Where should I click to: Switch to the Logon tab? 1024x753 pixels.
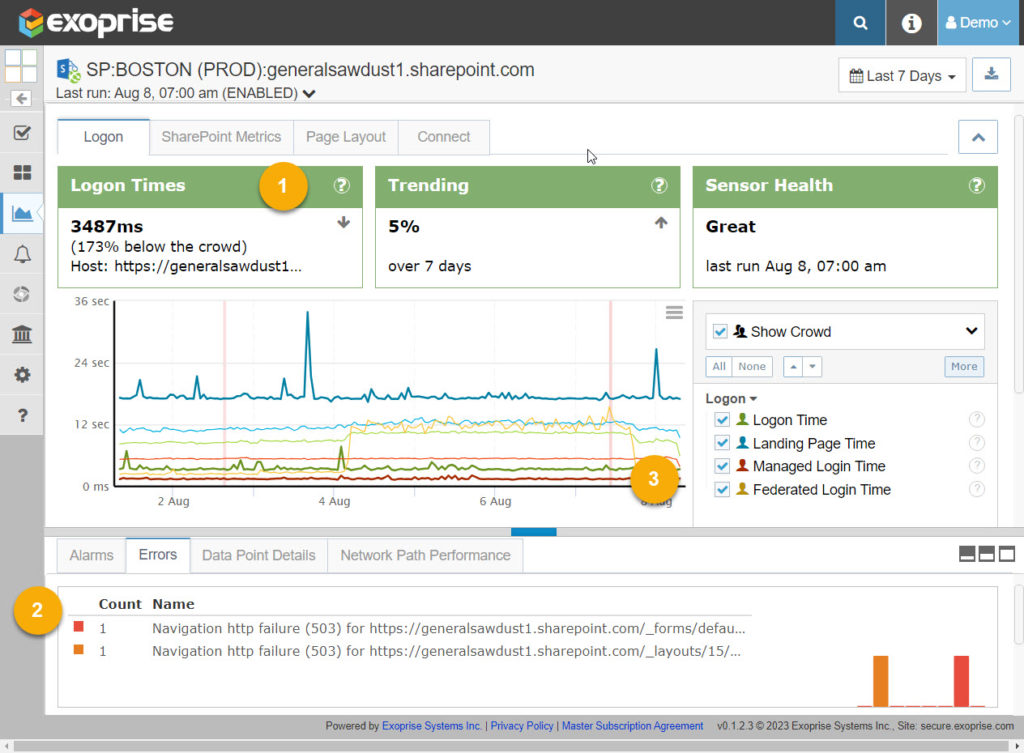(103, 137)
